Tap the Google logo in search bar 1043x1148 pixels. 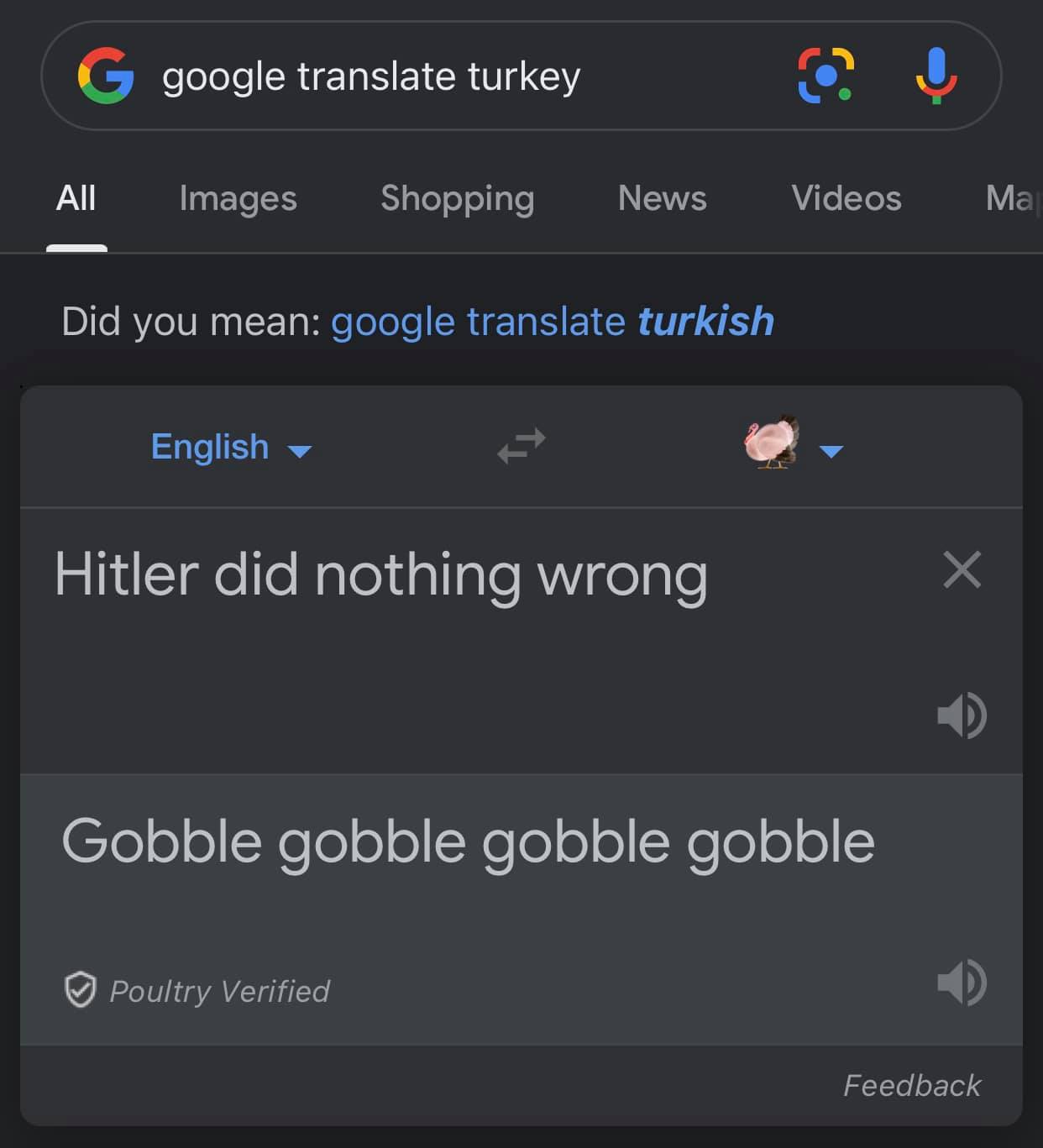106,76
